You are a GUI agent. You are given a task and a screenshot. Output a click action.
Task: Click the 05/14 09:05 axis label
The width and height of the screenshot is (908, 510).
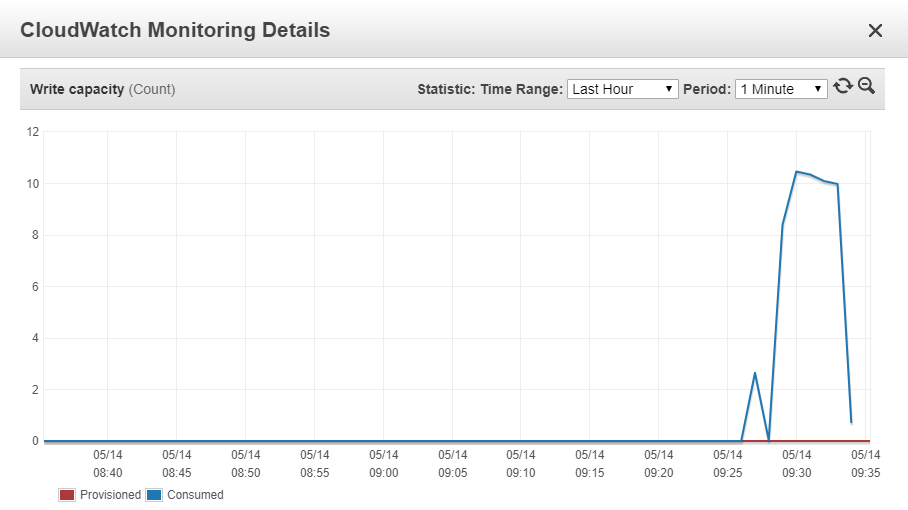453,464
